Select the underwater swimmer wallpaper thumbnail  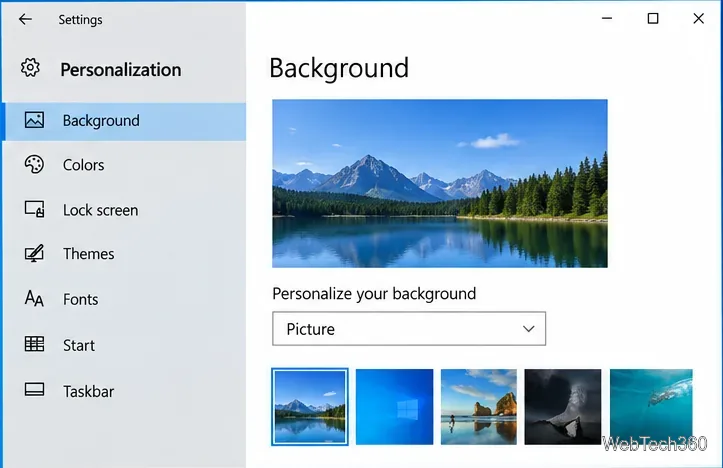pos(651,407)
